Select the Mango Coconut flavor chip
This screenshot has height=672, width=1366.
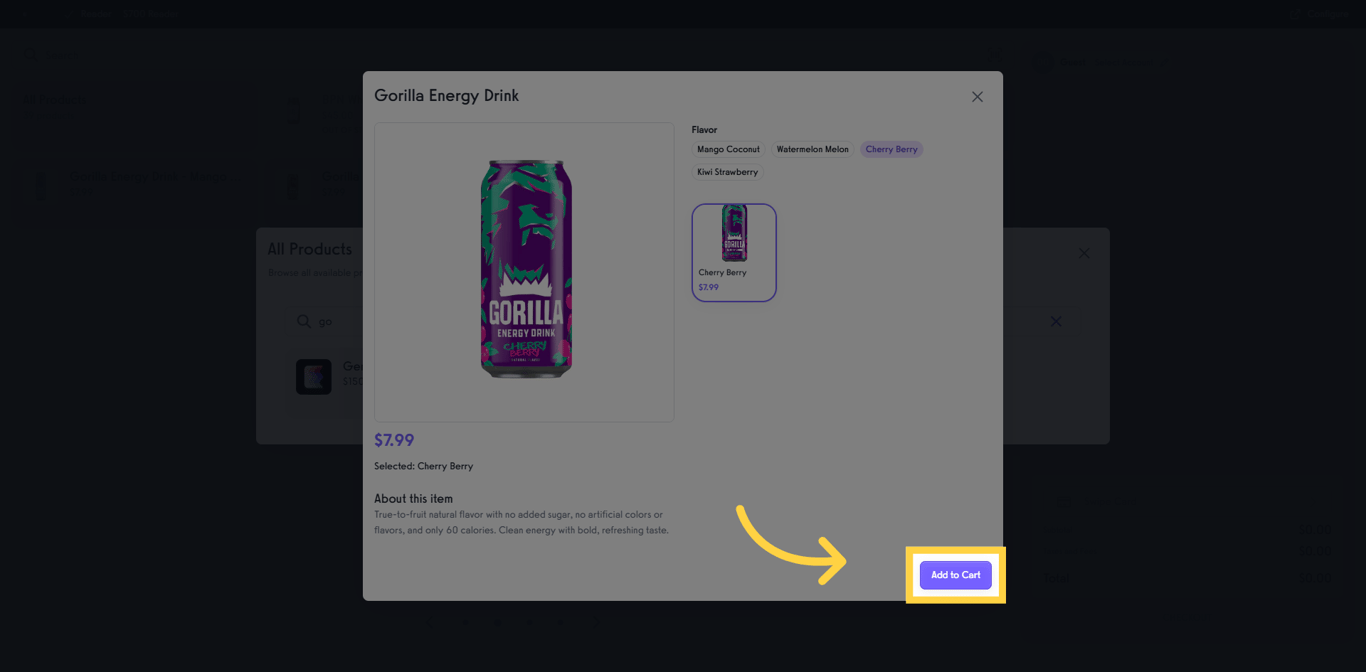pos(728,148)
